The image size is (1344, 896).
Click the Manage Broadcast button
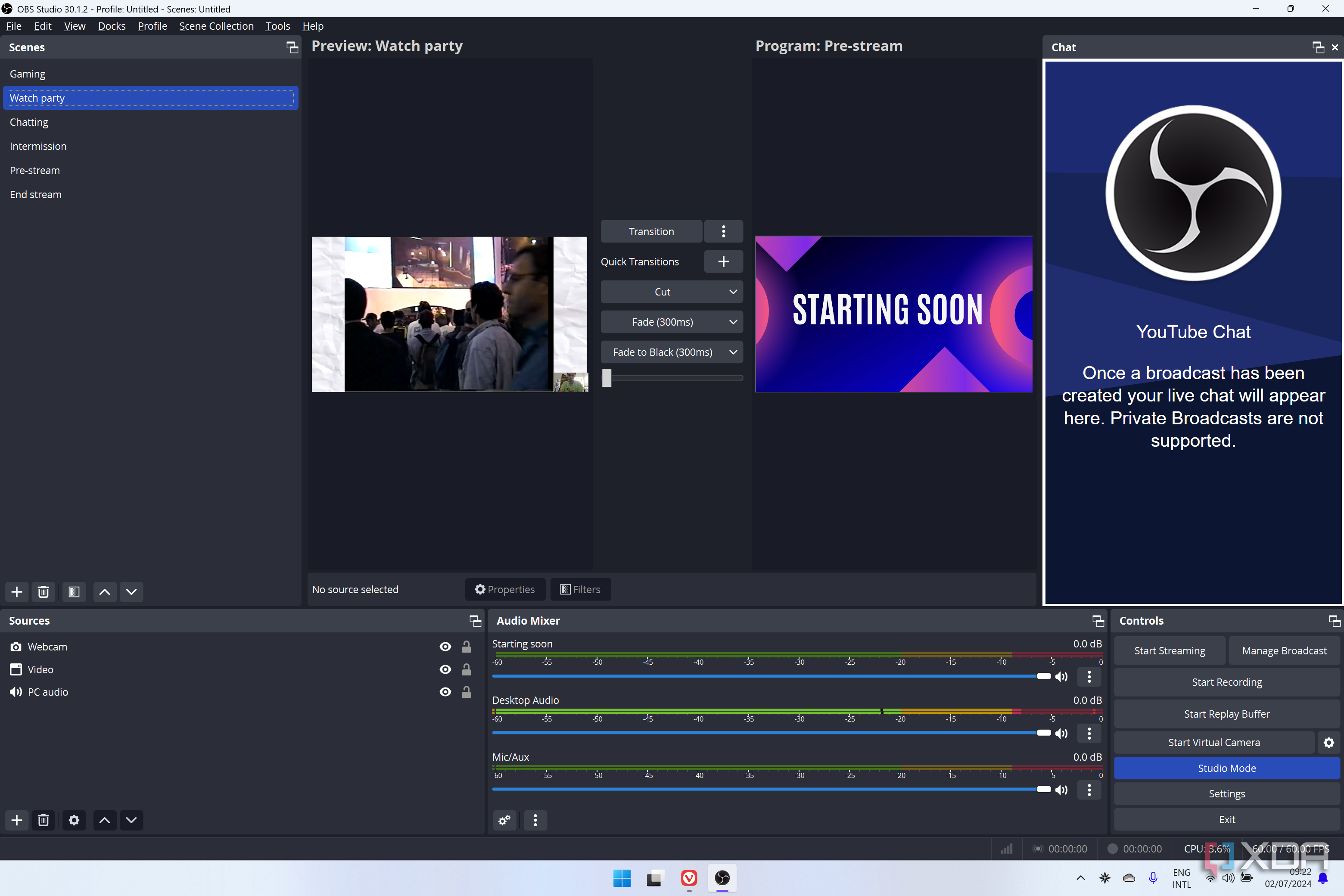(x=1284, y=650)
